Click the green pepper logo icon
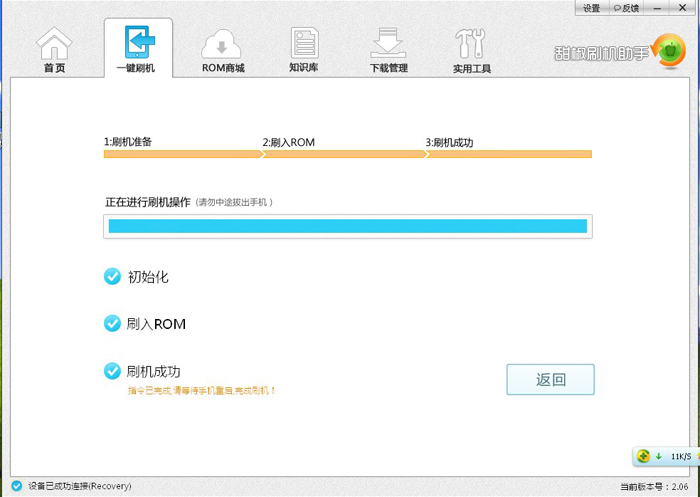 (668, 51)
